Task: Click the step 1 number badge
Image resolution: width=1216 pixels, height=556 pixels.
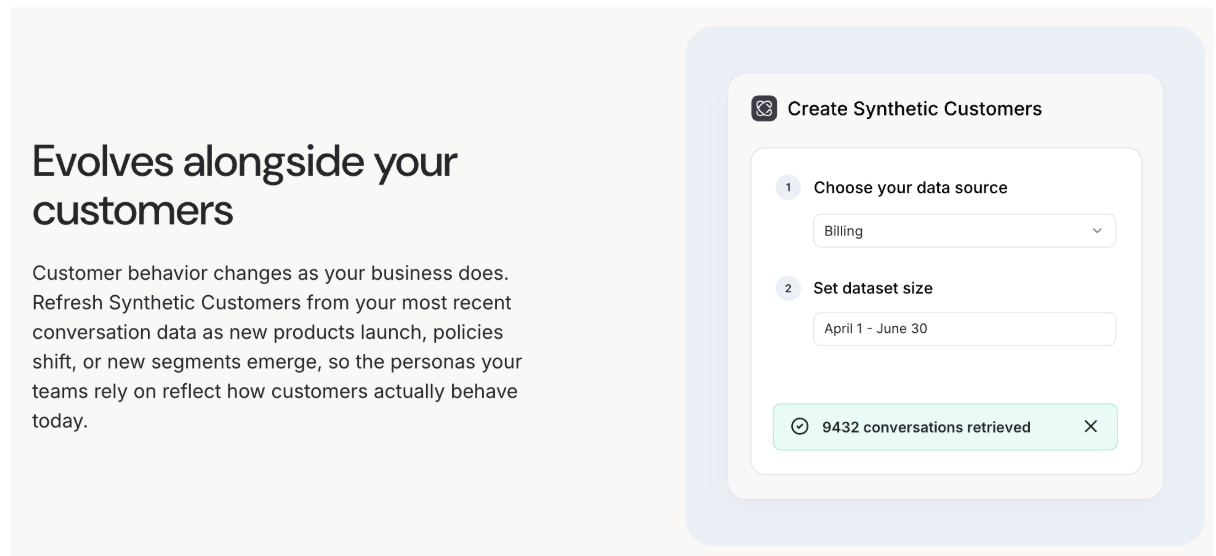Action: pos(788,188)
